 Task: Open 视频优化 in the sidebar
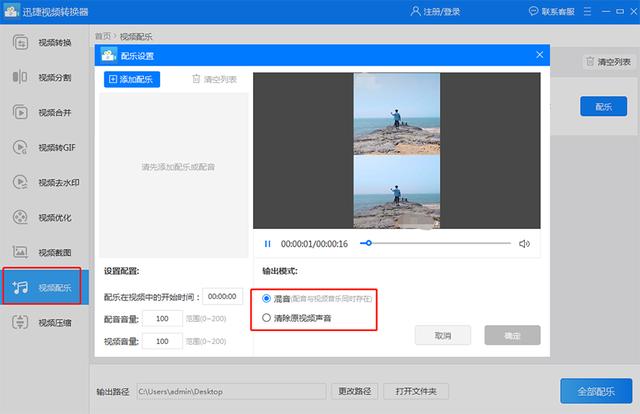click(x=44, y=218)
